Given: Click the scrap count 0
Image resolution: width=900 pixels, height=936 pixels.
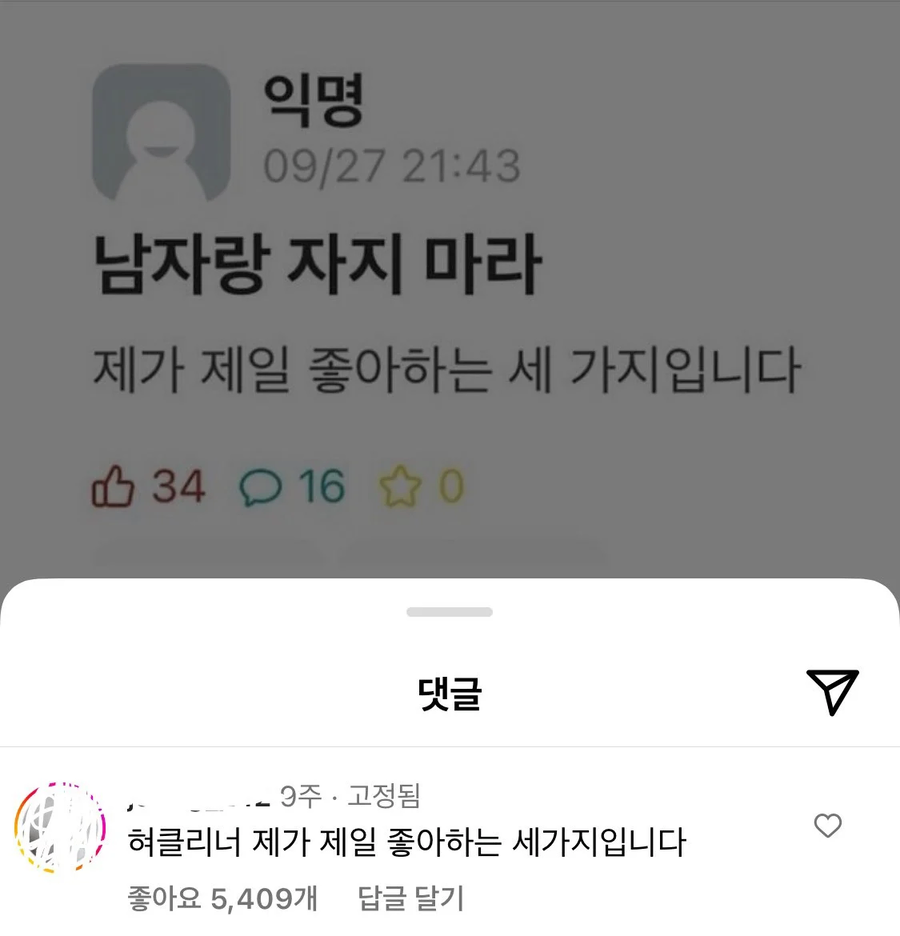Looking at the screenshot, I should [452, 486].
